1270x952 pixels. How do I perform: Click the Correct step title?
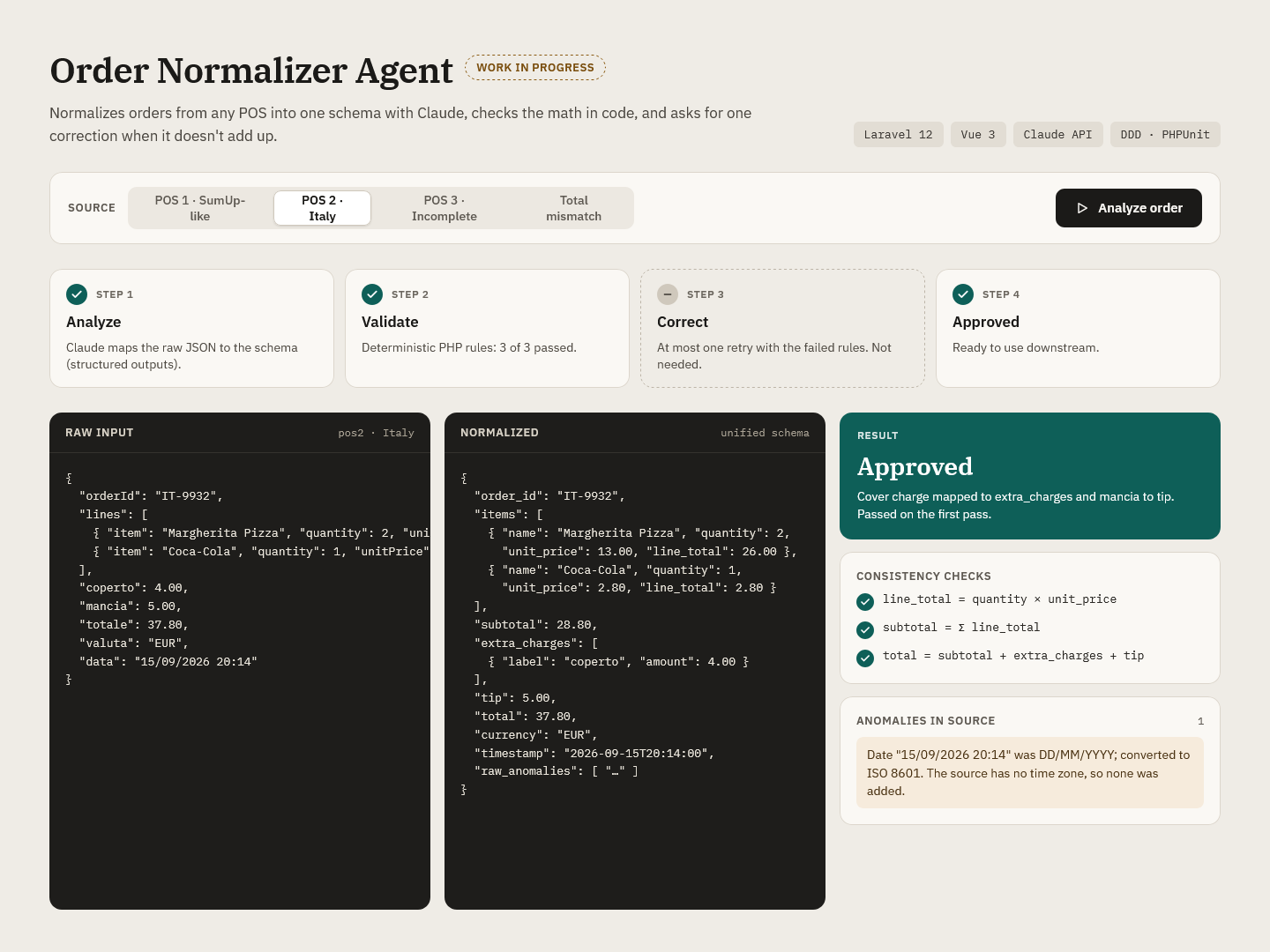pos(683,322)
